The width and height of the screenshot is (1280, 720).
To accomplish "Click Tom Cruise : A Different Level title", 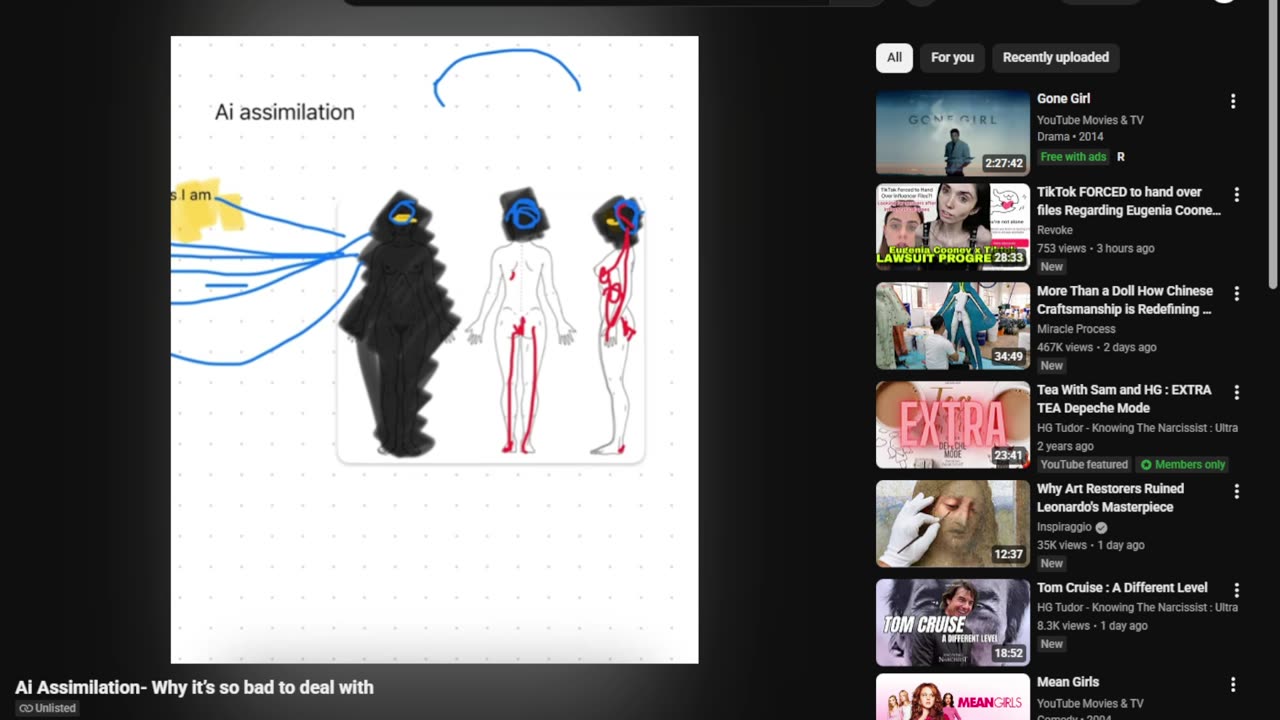I will 1122,588.
